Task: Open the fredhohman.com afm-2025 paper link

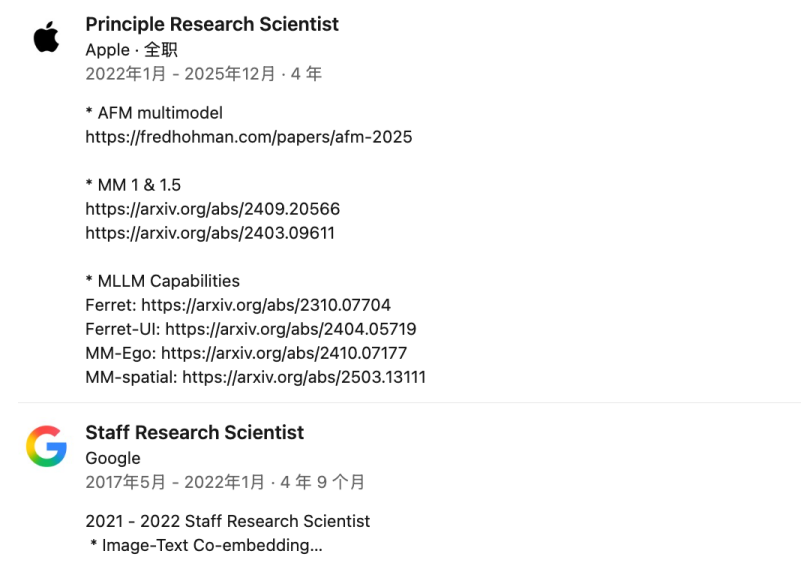Action: tap(248, 137)
